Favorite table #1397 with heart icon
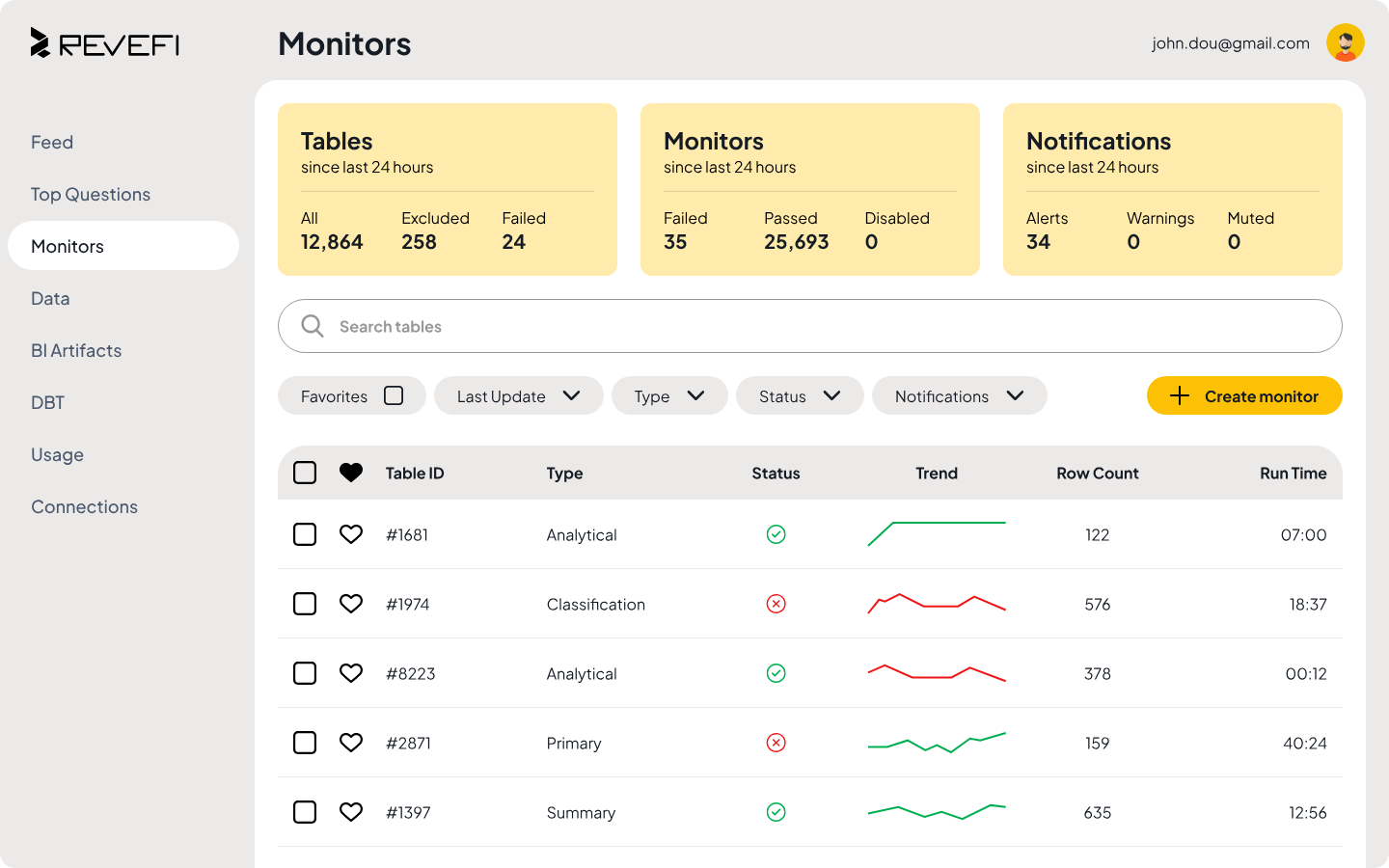The height and width of the screenshot is (868, 1389). click(x=351, y=812)
